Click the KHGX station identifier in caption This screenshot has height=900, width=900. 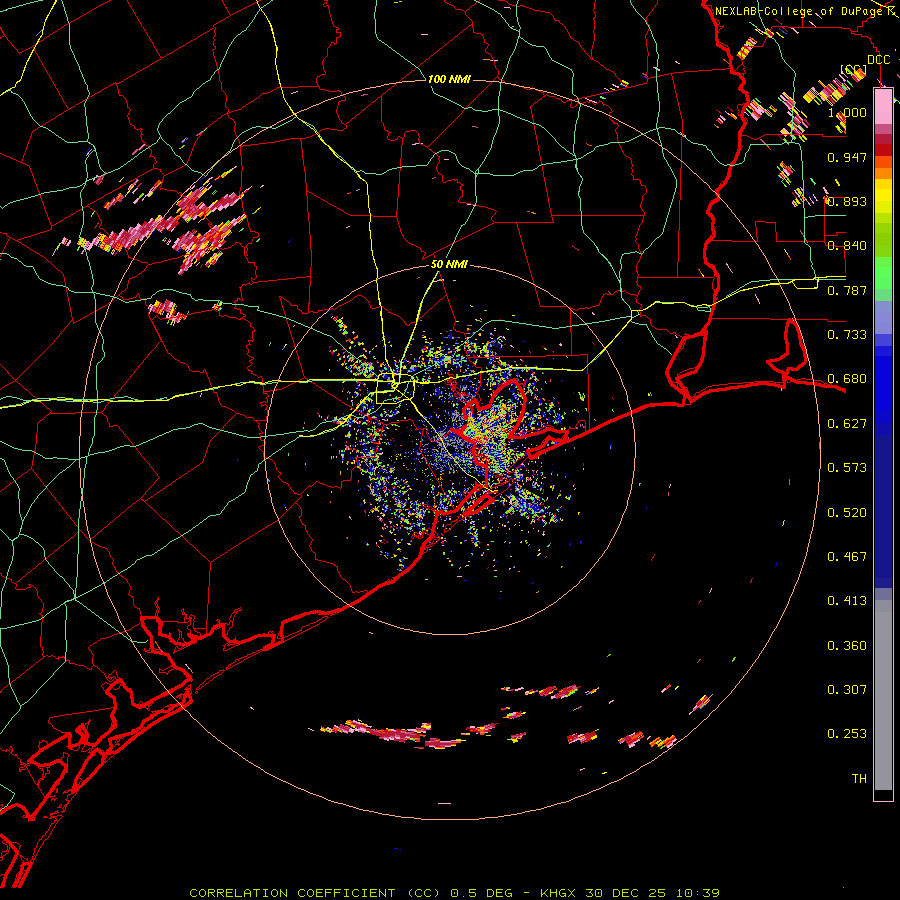click(558, 893)
